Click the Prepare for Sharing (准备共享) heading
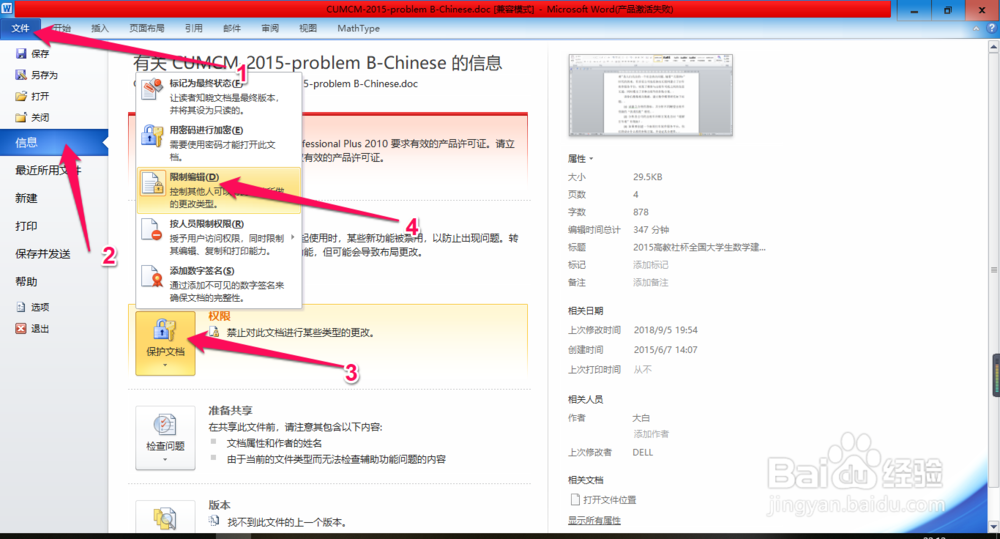 tap(230, 410)
